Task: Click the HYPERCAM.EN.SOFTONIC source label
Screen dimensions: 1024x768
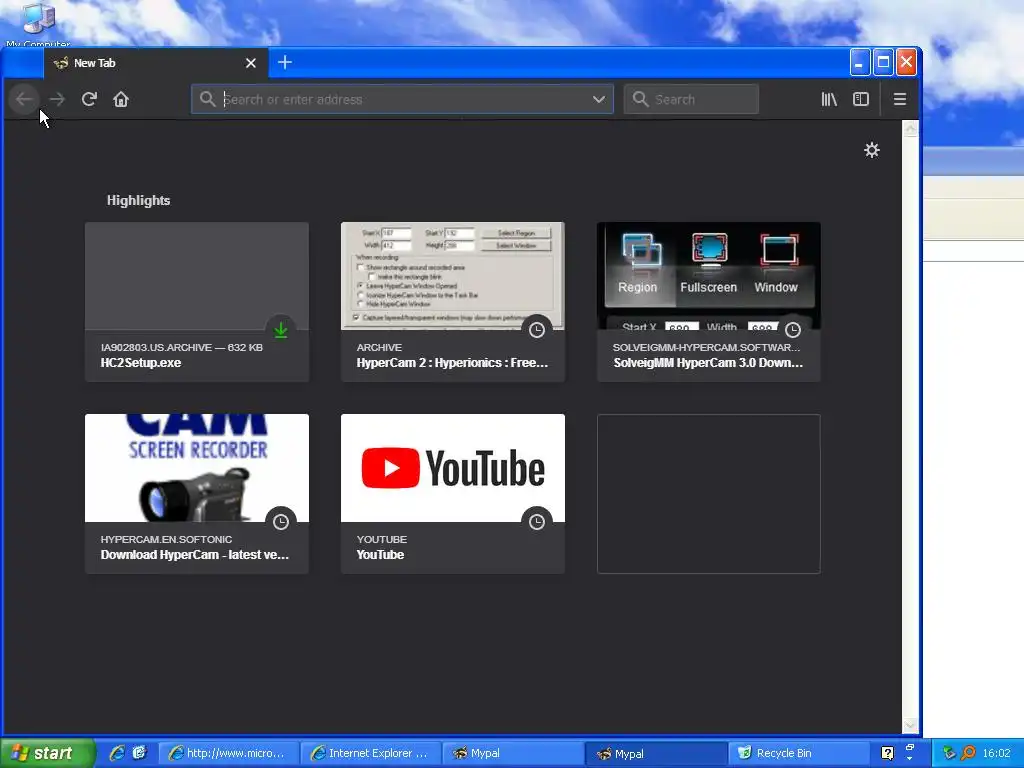Action: (x=166, y=539)
